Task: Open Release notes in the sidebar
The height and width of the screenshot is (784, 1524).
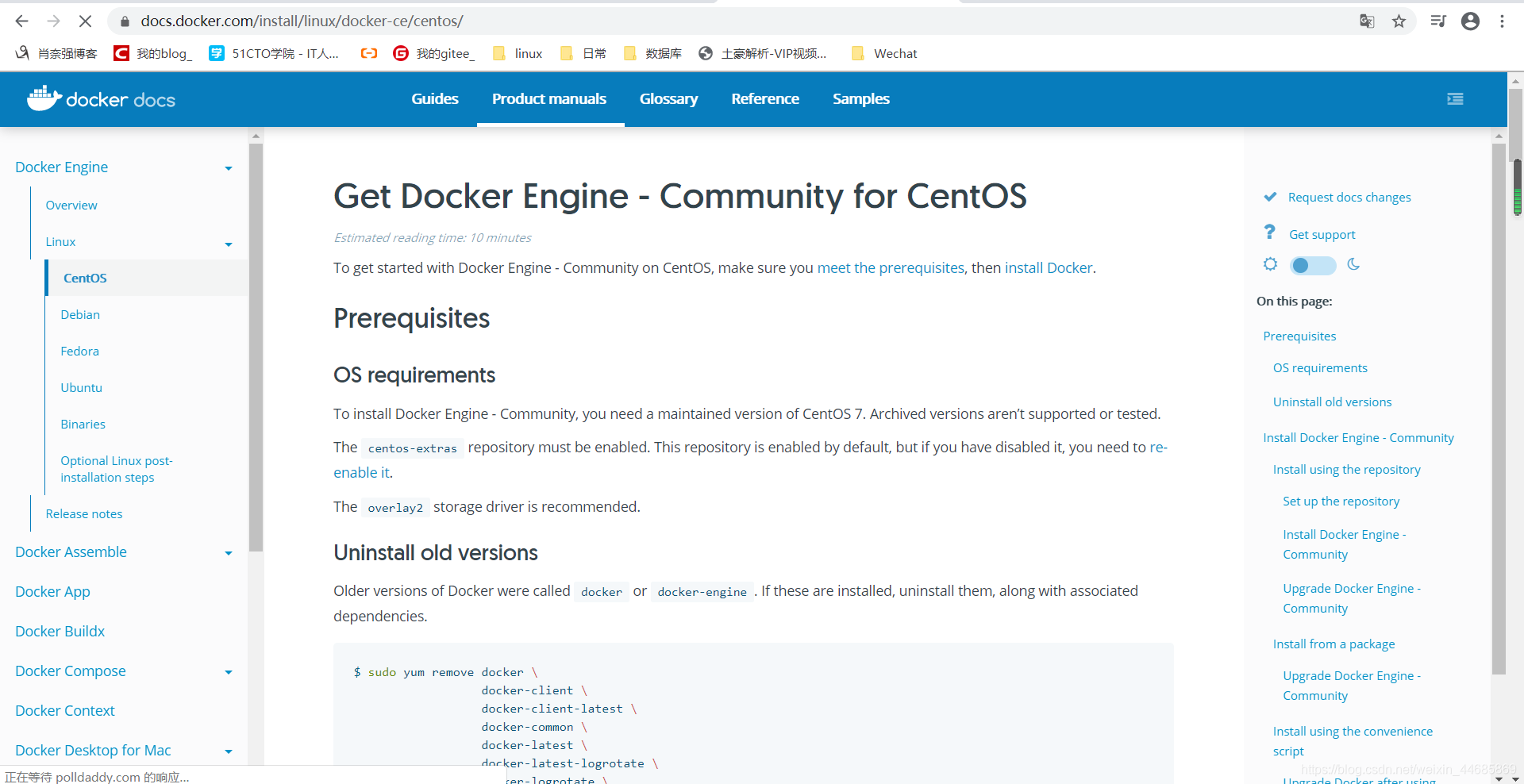Action: click(84, 513)
